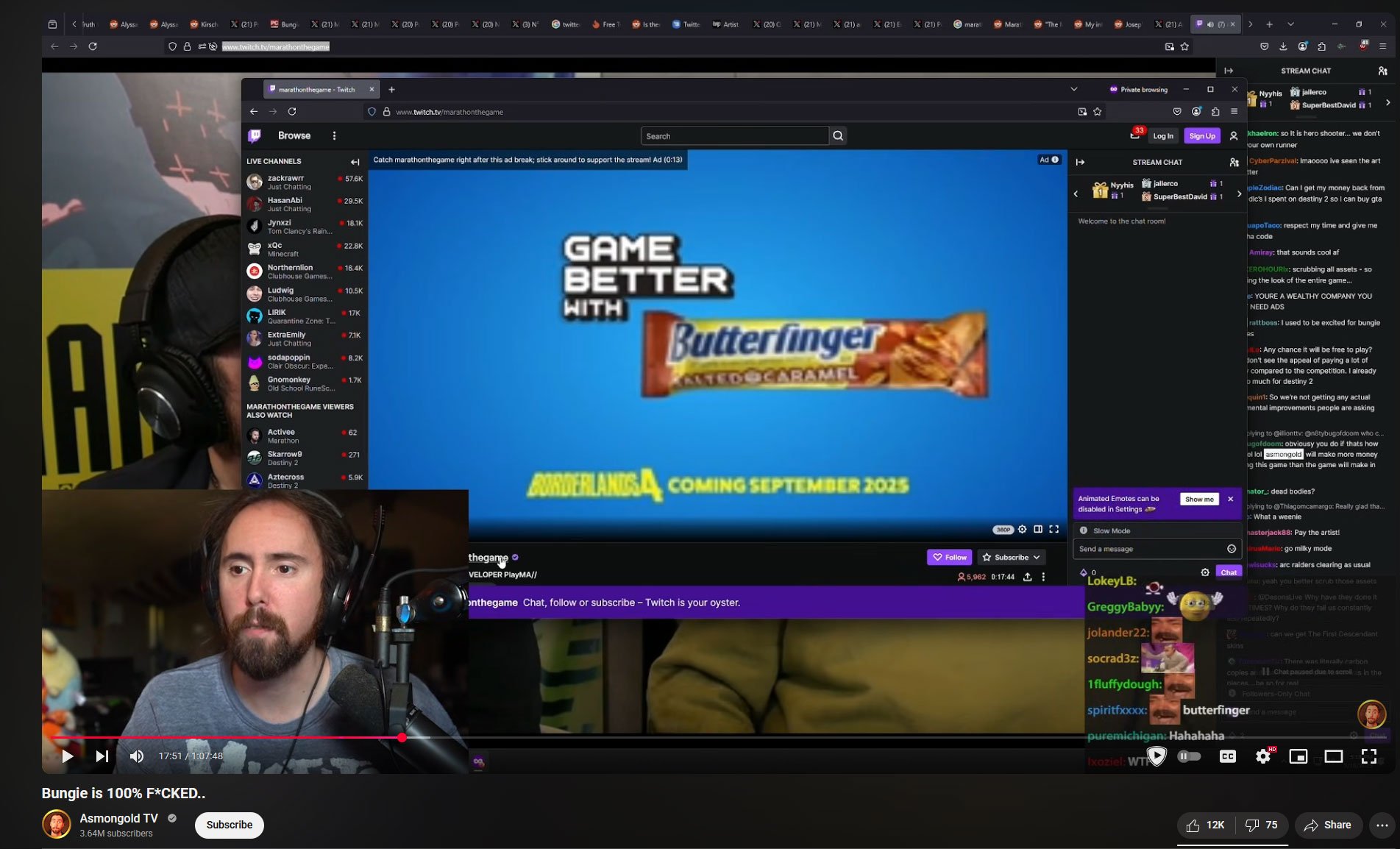The height and width of the screenshot is (849, 1400).
Task: Expand the Twitch Subscribe dropdown
Action: click(1012, 558)
